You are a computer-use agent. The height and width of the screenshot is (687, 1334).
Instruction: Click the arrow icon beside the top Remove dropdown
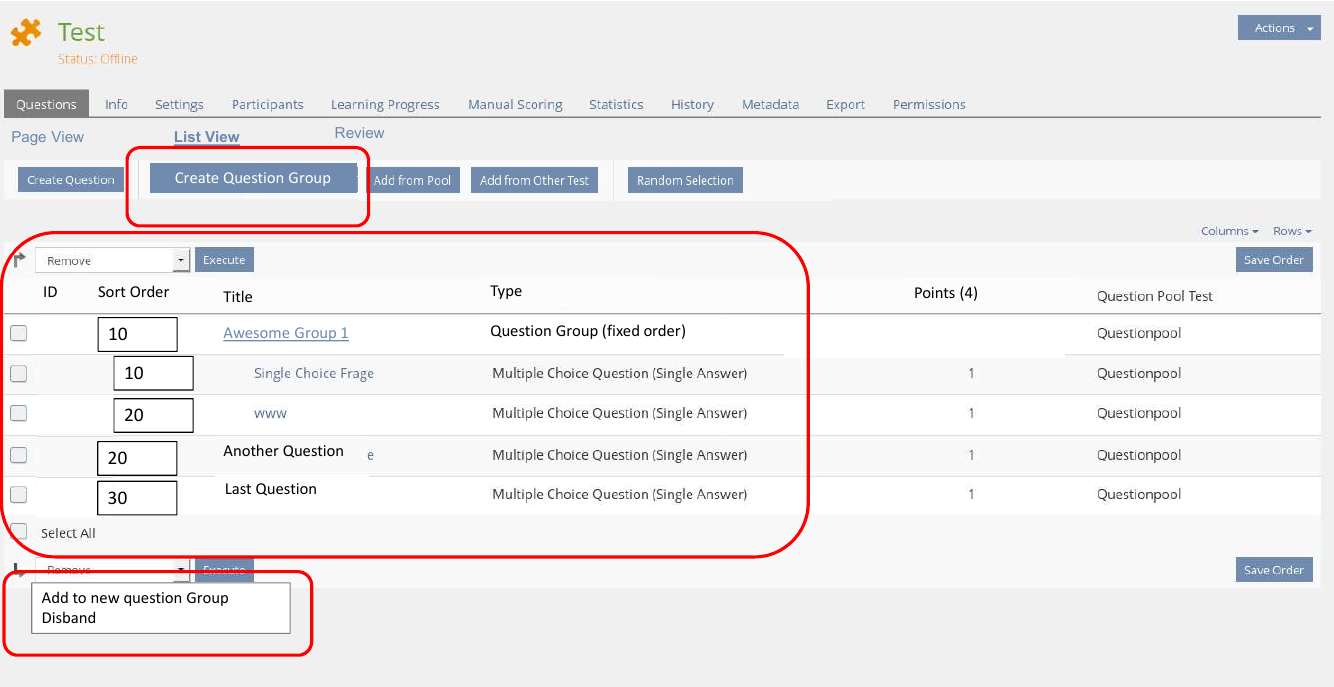[x=18, y=260]
